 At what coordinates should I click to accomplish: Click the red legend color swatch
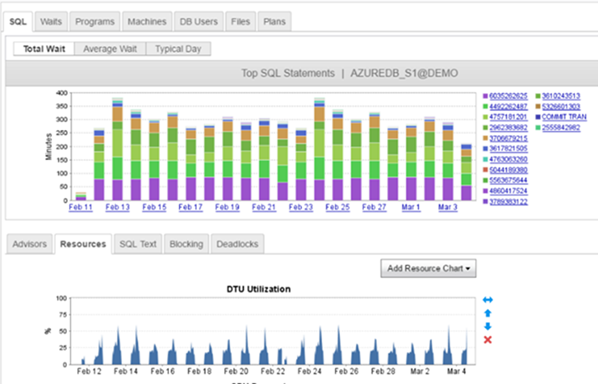click(x=485, y=170)
